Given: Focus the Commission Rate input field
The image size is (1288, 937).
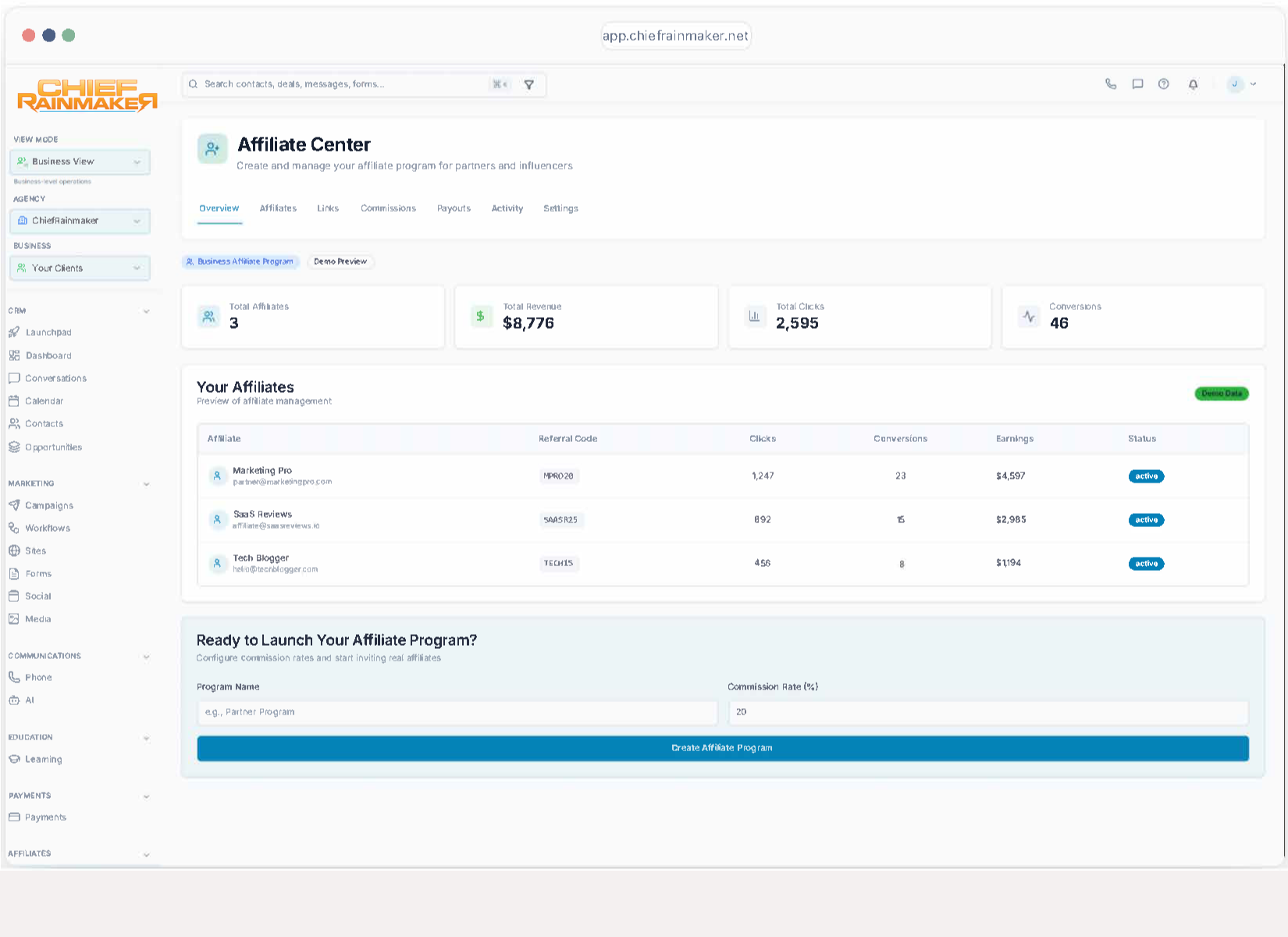Looking at the screenshot, I should click(989, 712).
